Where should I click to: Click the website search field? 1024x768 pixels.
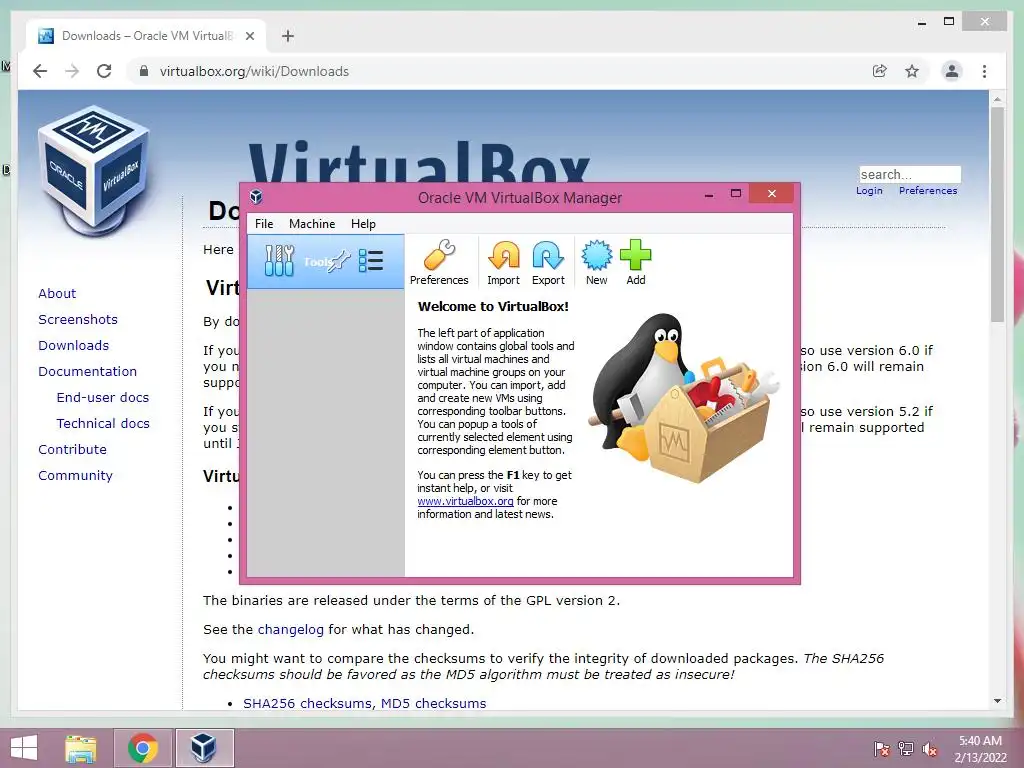coord(910,174)
